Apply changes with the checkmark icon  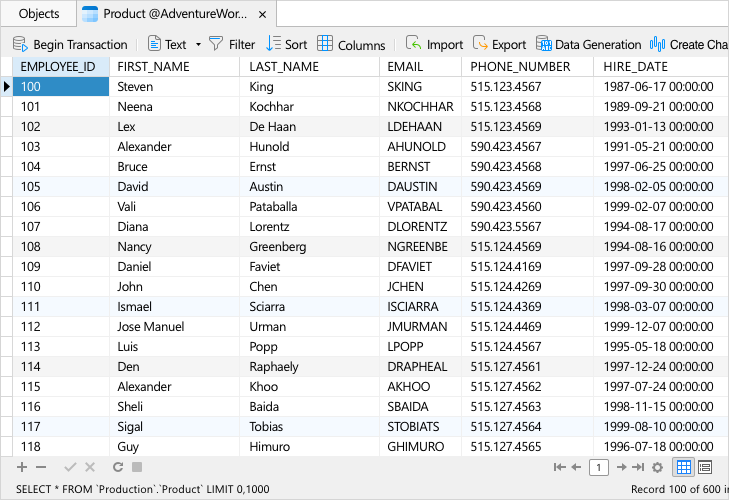tap(70, 467)
